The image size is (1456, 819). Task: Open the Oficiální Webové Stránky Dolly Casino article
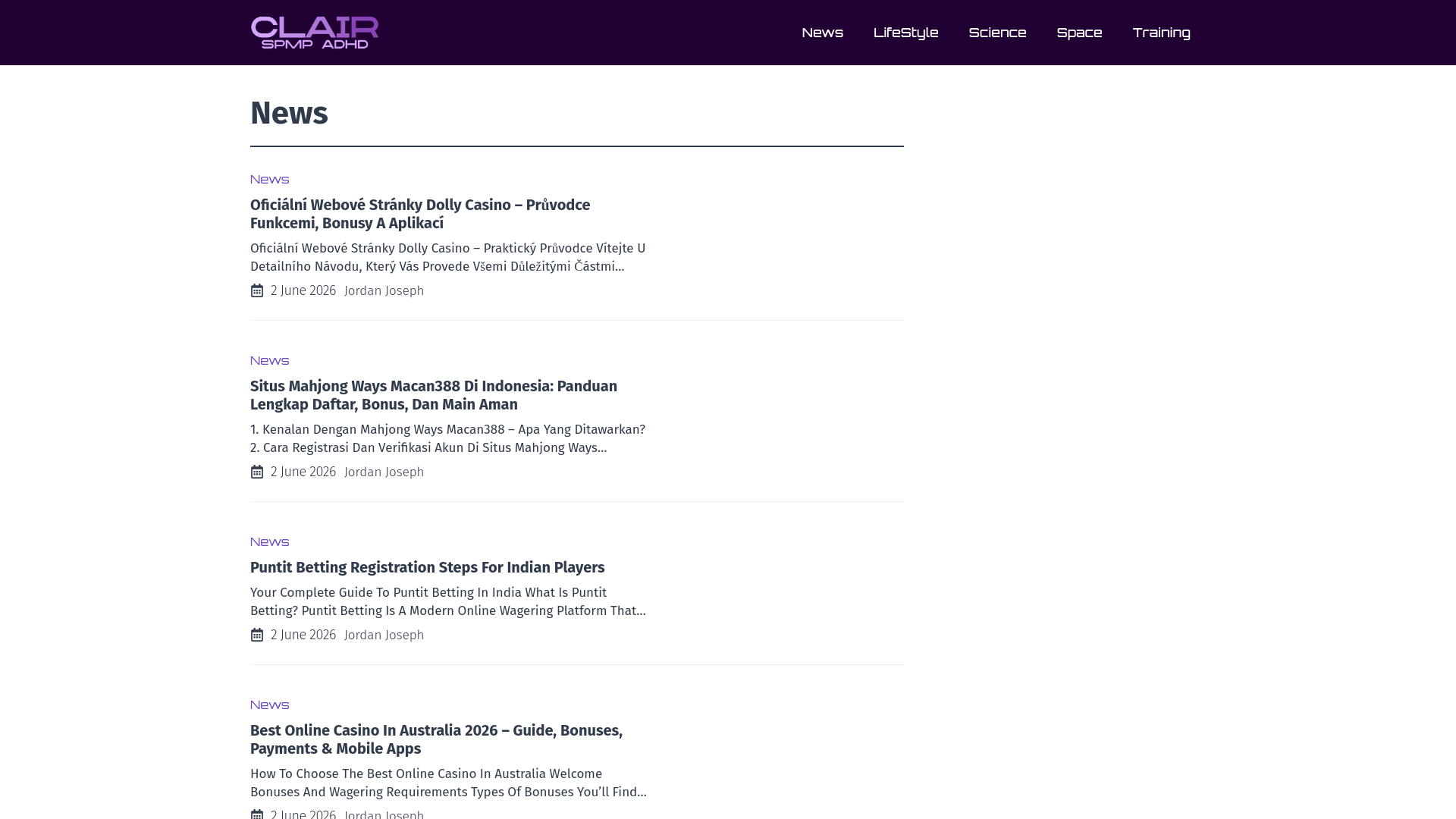pyautogui.click(x=420, y=214)
